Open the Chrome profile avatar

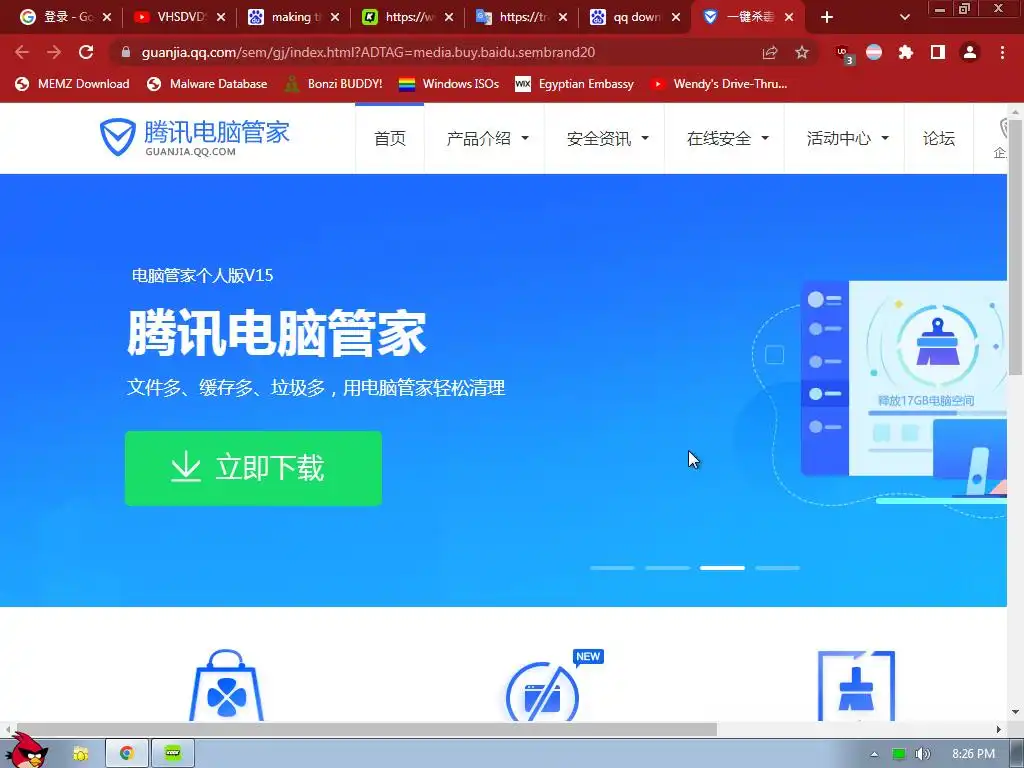970,52
